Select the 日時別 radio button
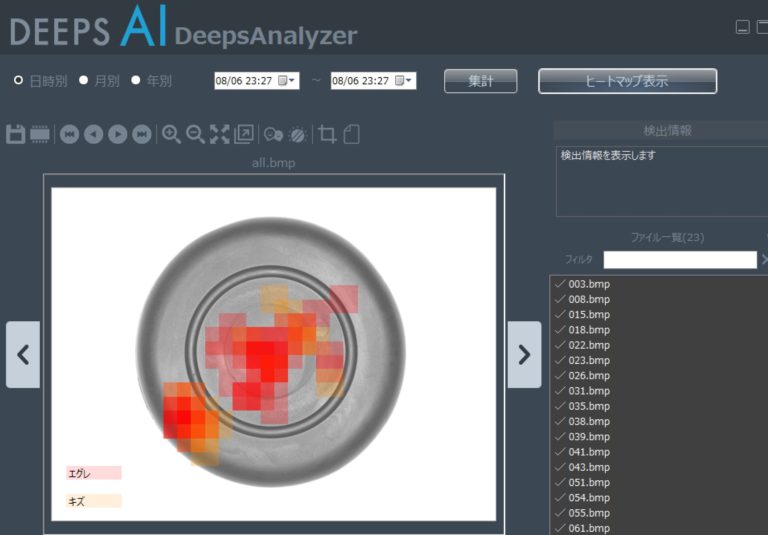768x535 pixels. (18, 80)
